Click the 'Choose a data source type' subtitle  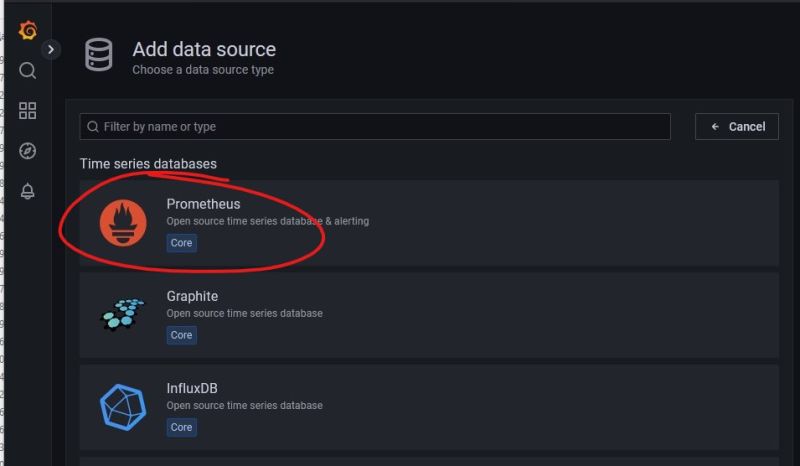pos(203,70)
